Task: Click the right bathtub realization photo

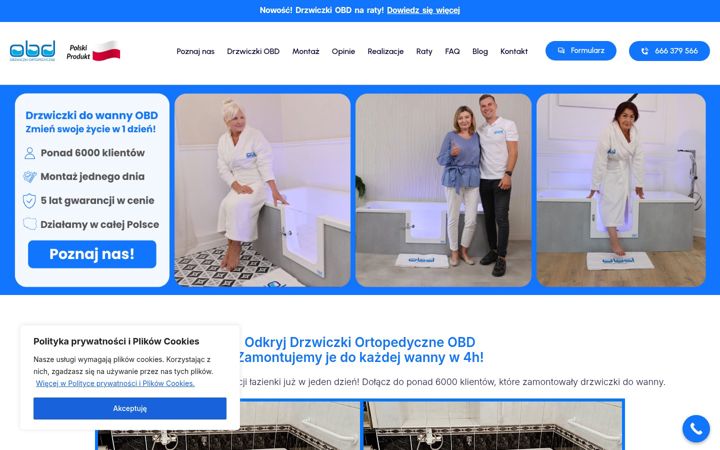Action: pos(493,426)
